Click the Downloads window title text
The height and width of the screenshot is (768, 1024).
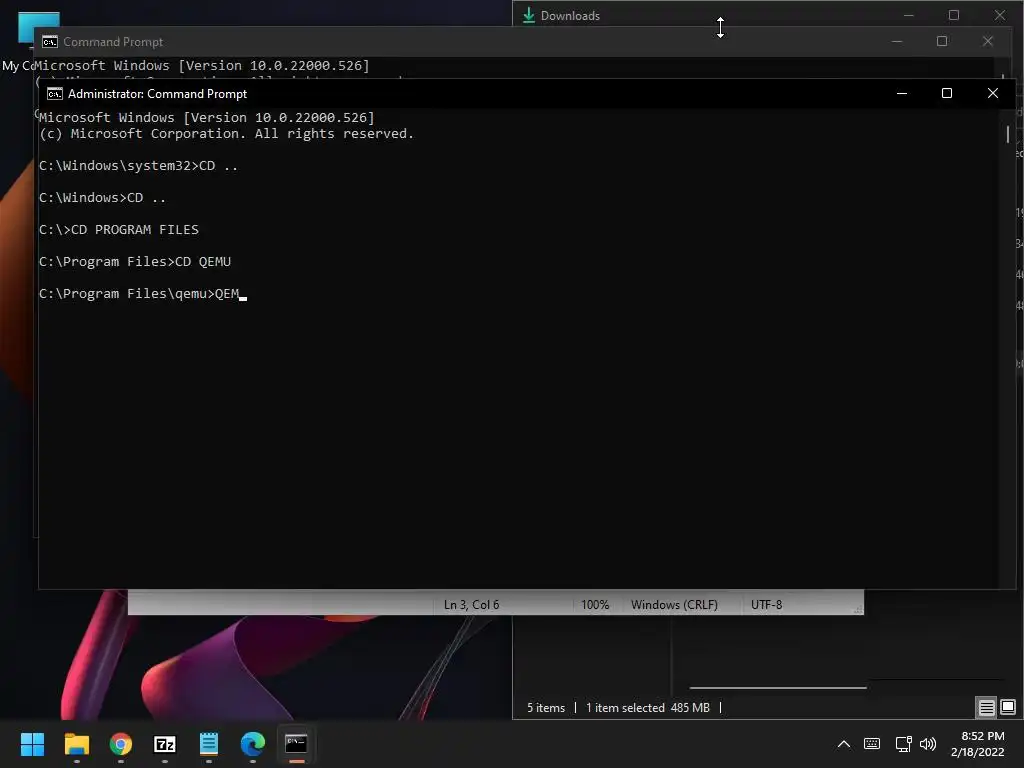tap(570, 16)
